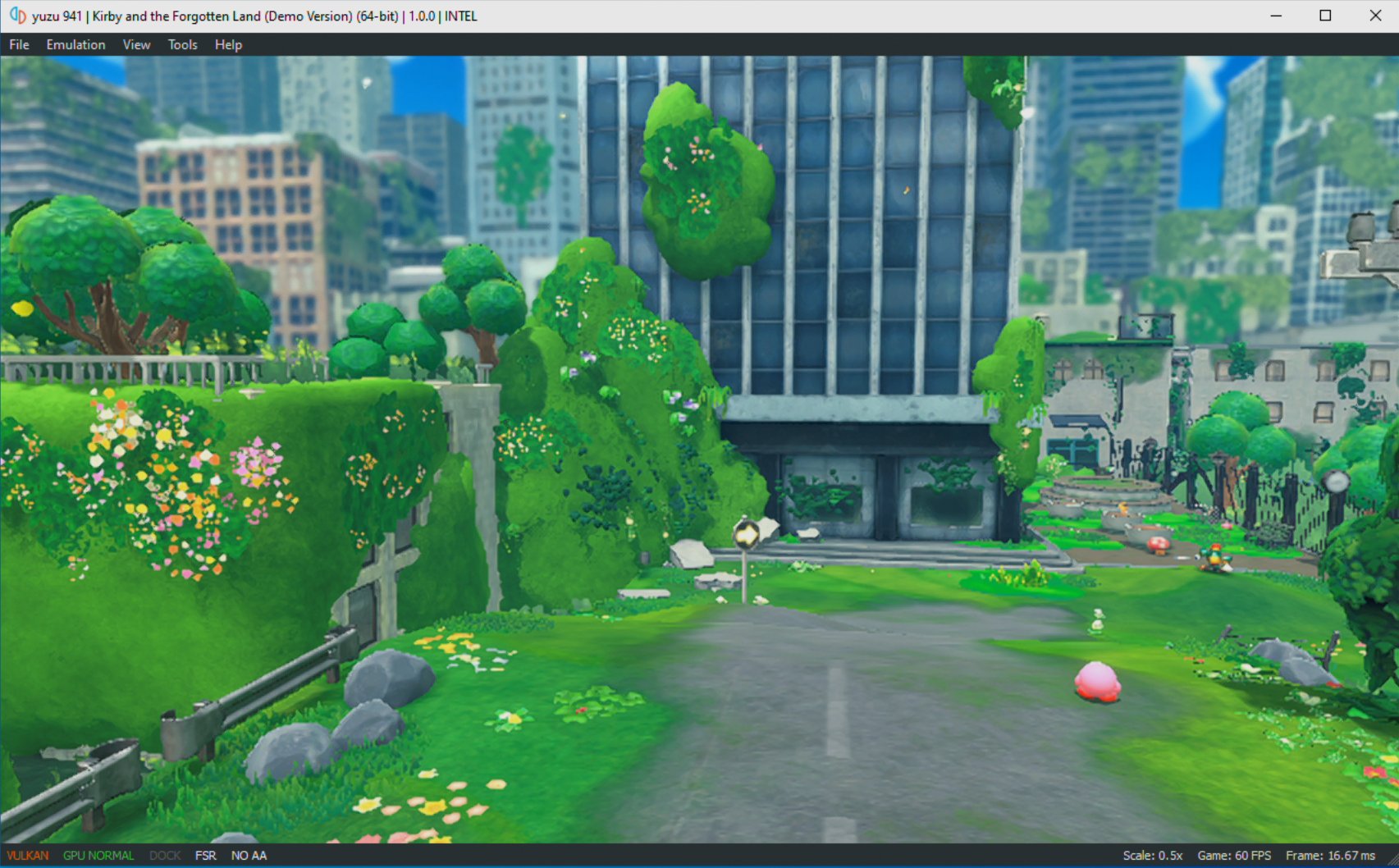1399x868 pixels.
Task: Click the round road sign in game view
Action: point(747,535)
